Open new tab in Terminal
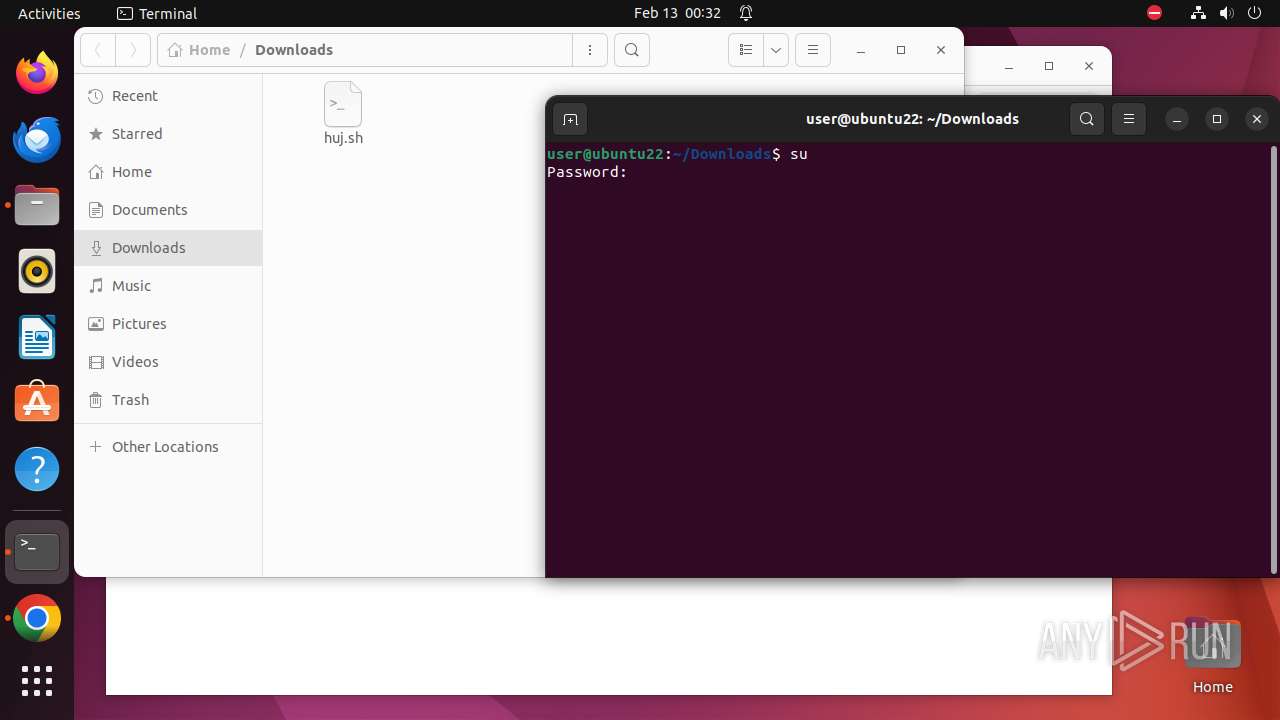1280x720 pixels. 570,119
